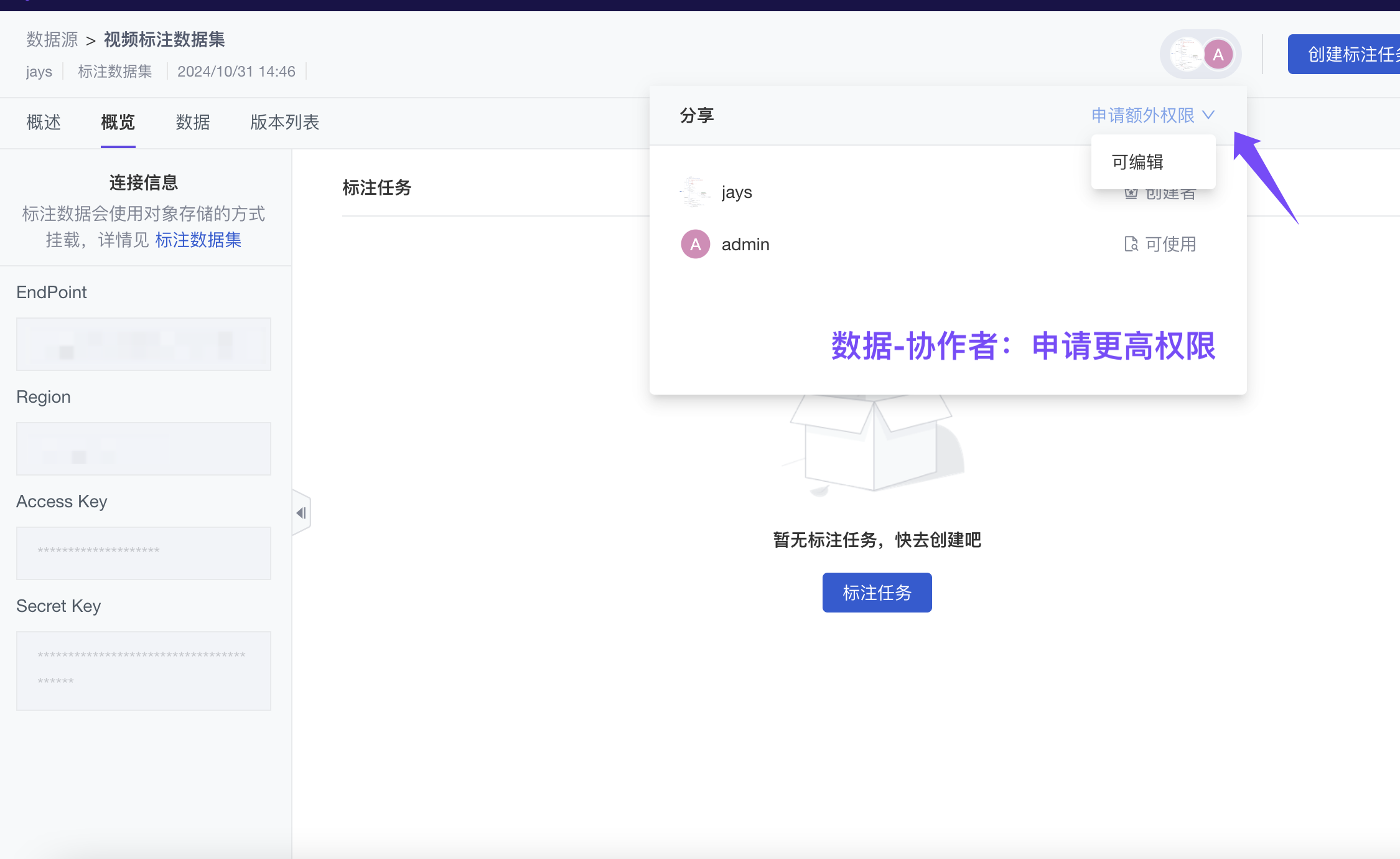The width and height of the screenshot is (1400, 859).
Task: Click the EndPoint field
Action: 144,344
